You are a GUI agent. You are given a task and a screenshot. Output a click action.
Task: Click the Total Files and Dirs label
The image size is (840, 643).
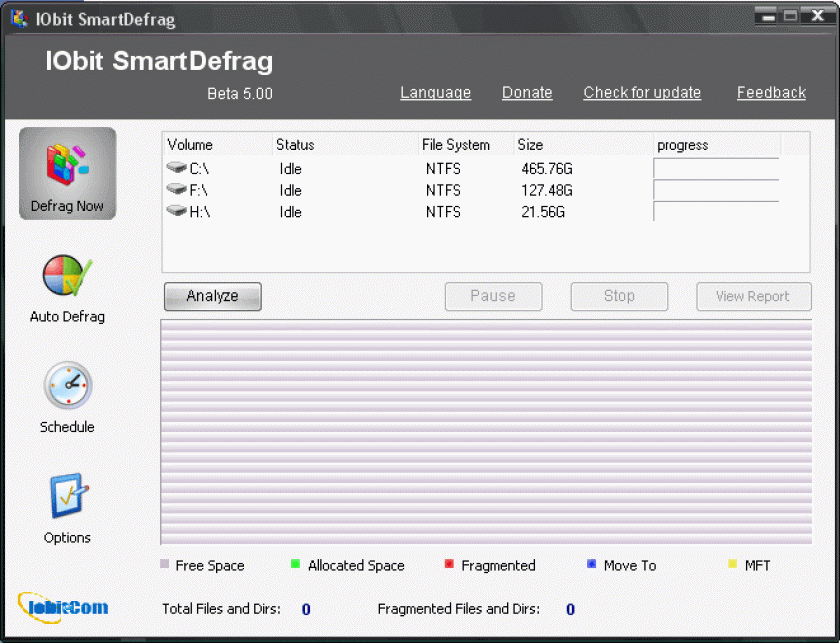221,609
